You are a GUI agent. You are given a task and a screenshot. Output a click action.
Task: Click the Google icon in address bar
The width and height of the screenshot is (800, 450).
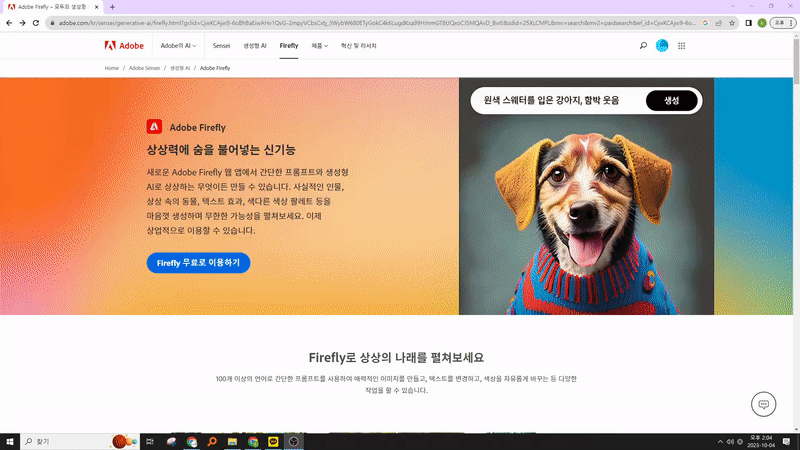point(705,23)
